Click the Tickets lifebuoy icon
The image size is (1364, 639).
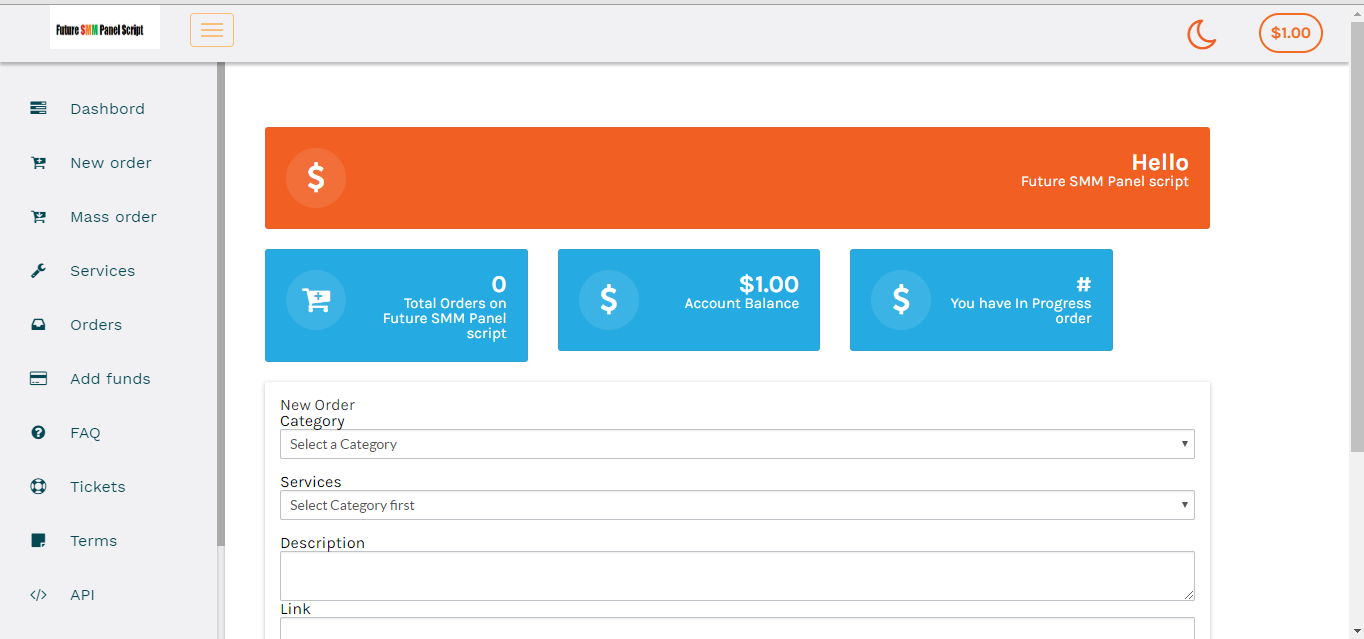(x=38, y=487)
